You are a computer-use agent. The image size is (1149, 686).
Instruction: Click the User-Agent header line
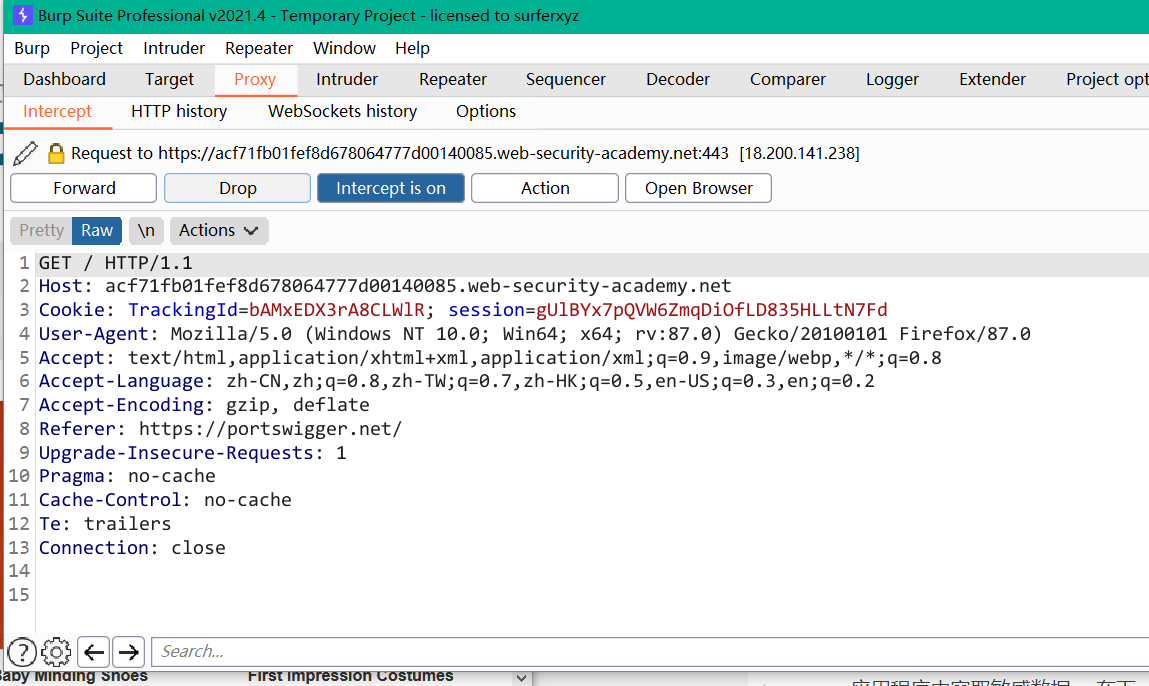point(534,334)
